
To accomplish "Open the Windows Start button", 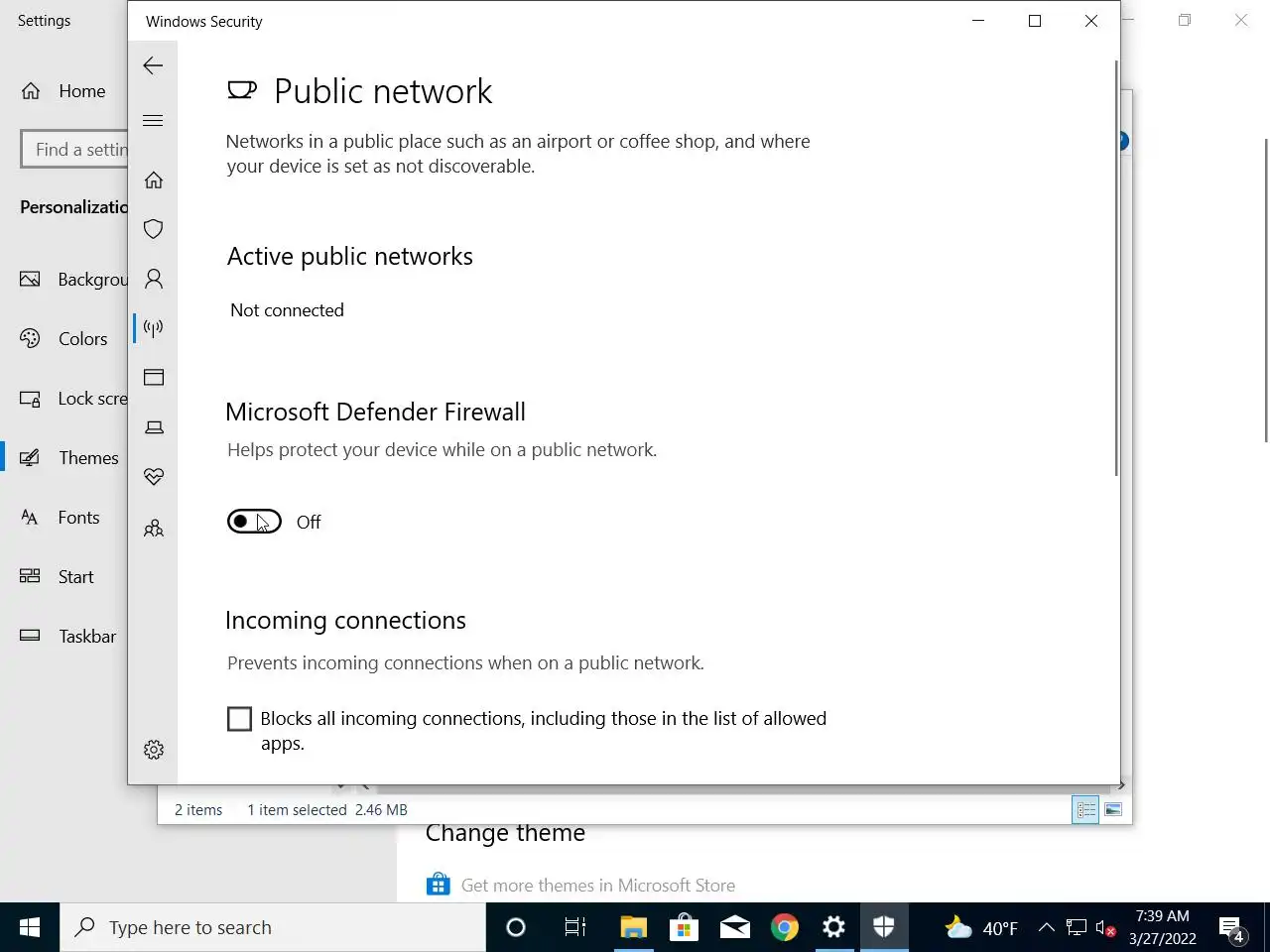I will point(30,927).
